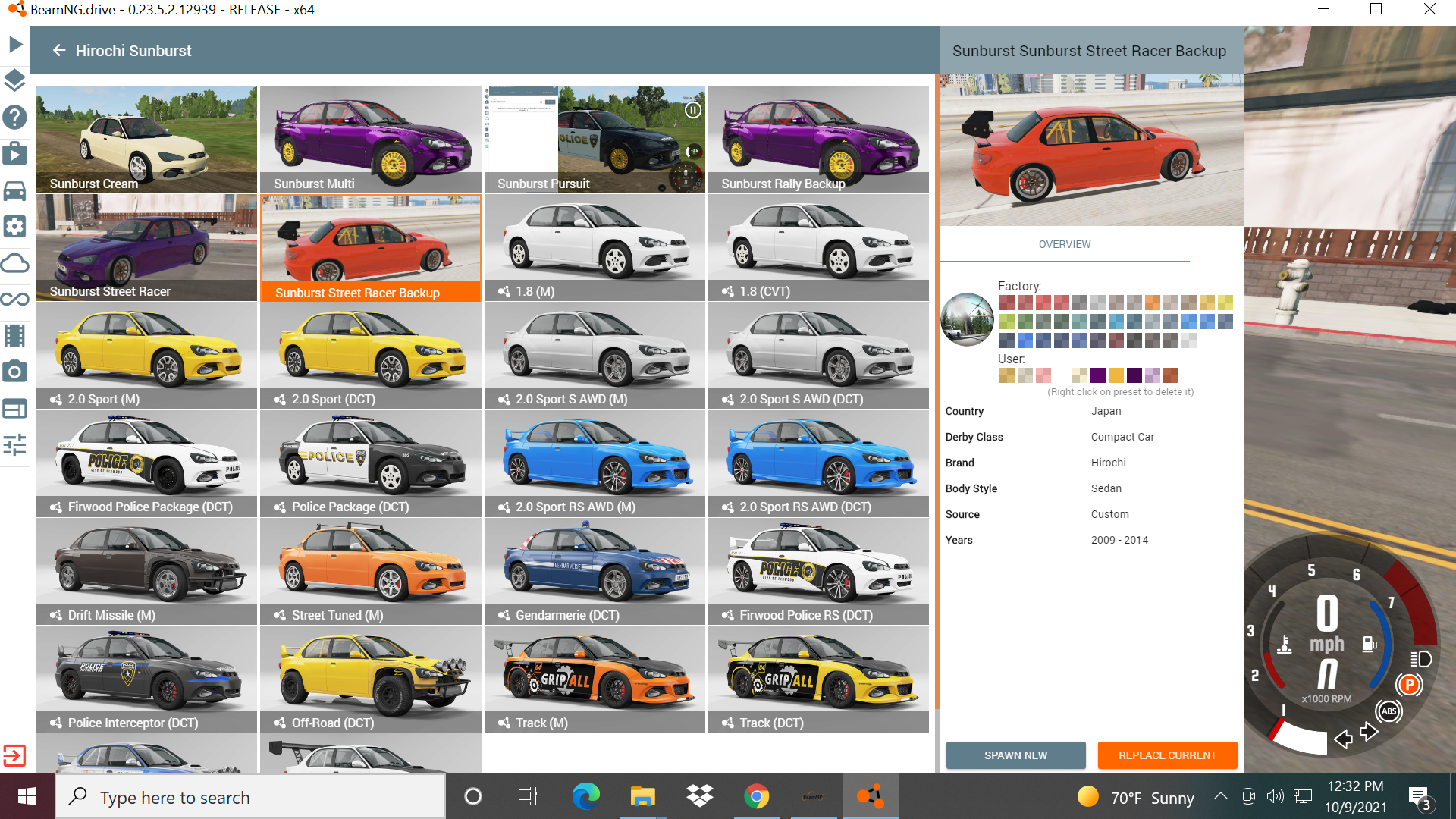Select the Street Tuned (M) configuration
This screenshot has width=1456, height=819.
click(x=371, y=571)
